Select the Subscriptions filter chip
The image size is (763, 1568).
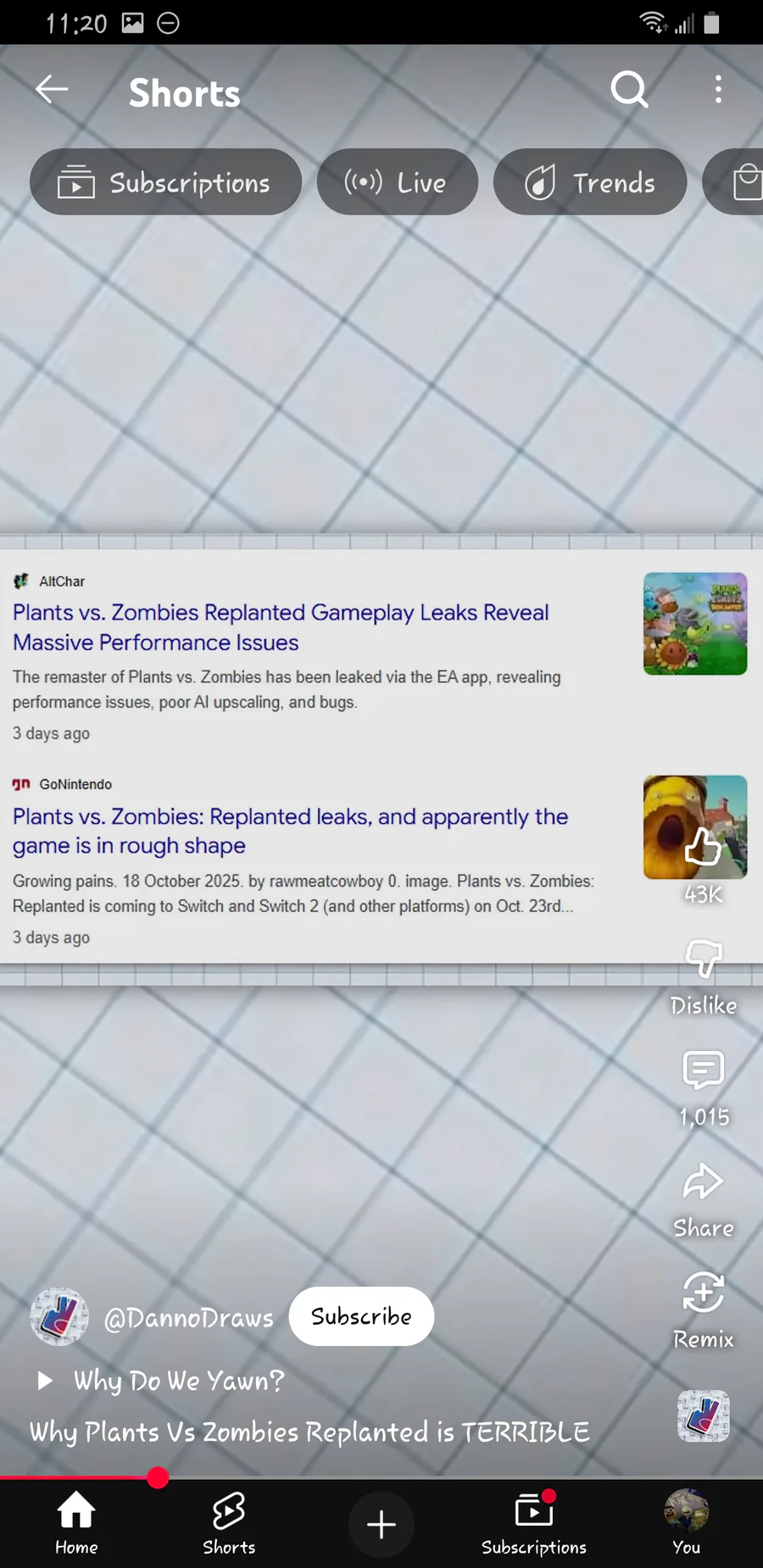(165, 182)
